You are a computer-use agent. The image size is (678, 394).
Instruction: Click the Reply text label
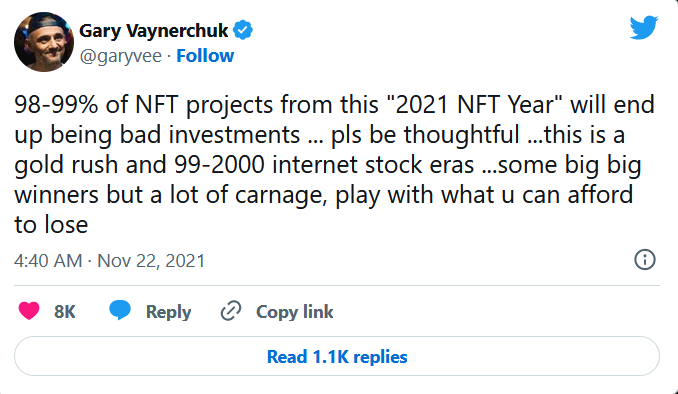(x=168, y=312)
